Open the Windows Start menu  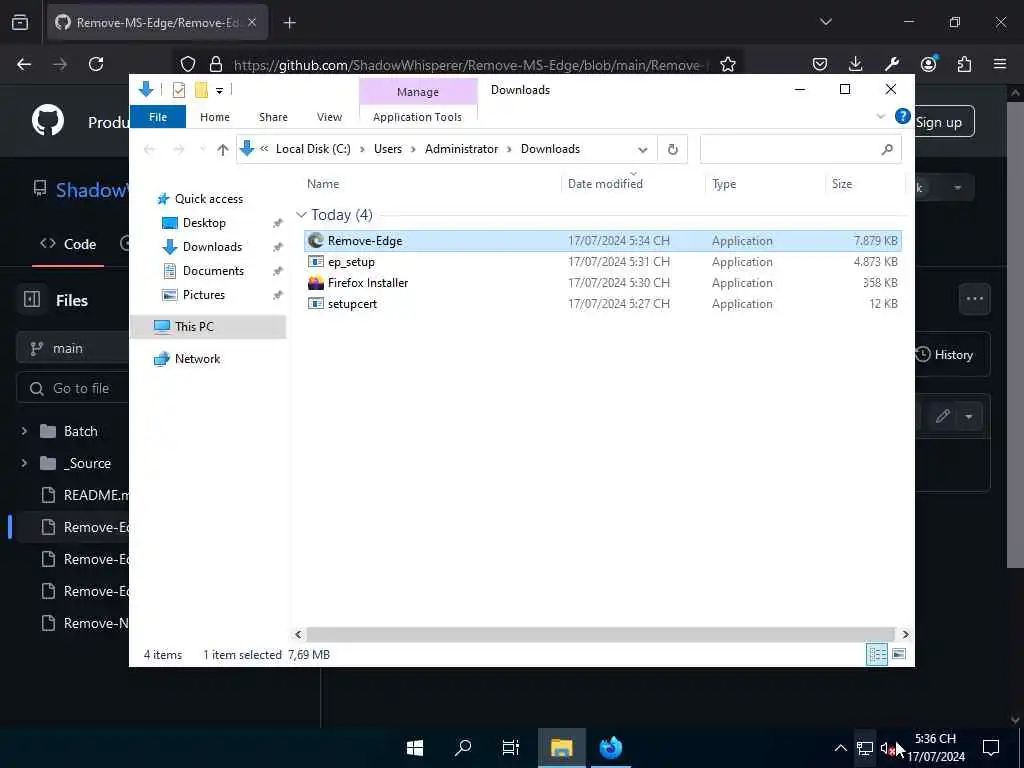tap(415, 748)
